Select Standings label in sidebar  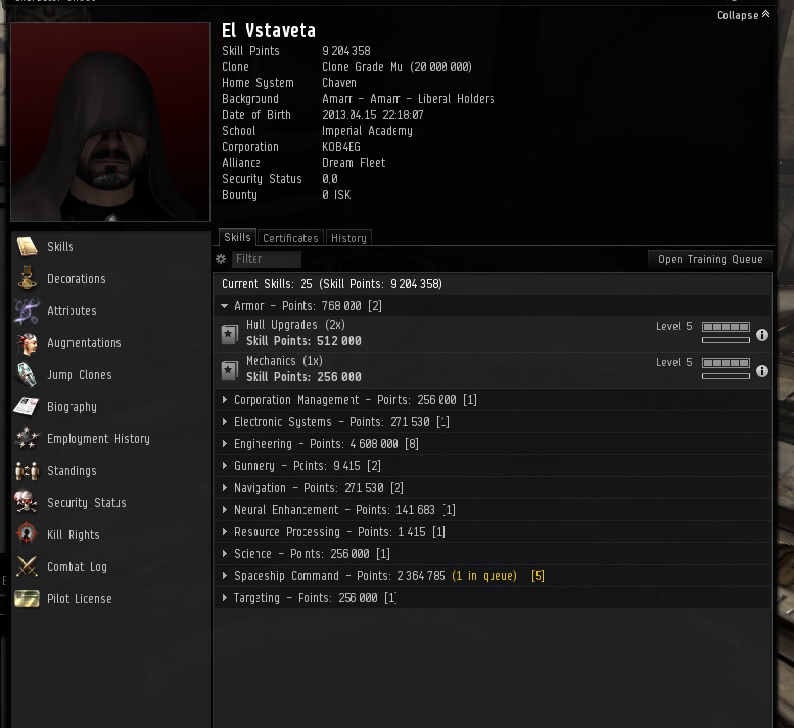pyautogui.click(x=71, y=471)
